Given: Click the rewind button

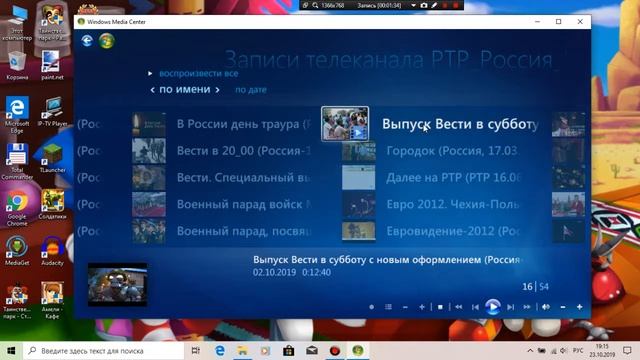Looking at the screenshot, I should coord(458,307).
